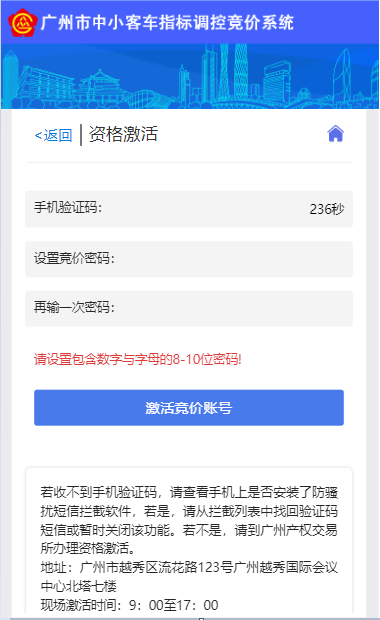Focus the 手机验证码 input field
This screenshot has width=380, height=620.
189,209
